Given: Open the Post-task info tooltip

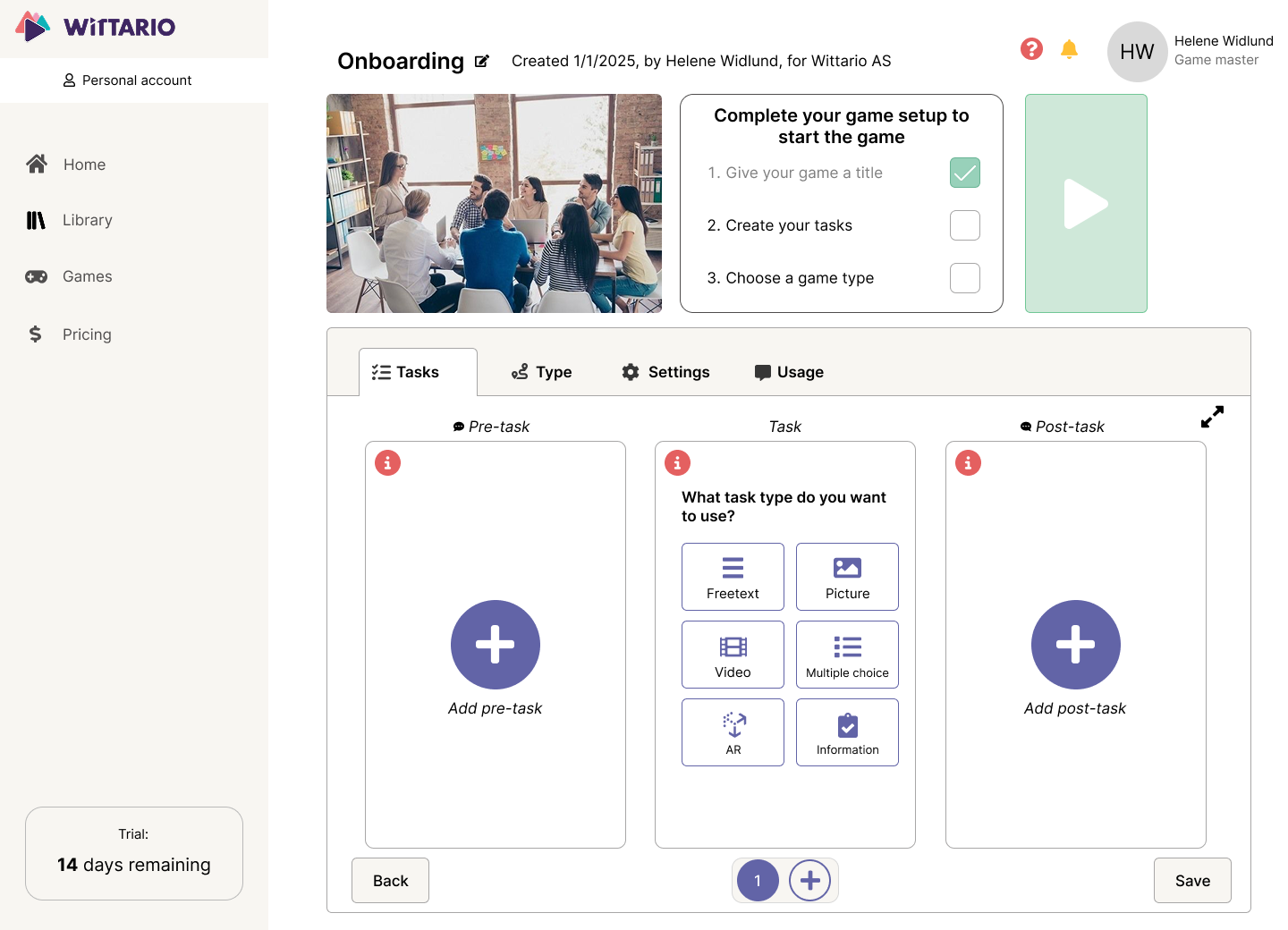Looking at the screenshot, I should coord(967,462).
